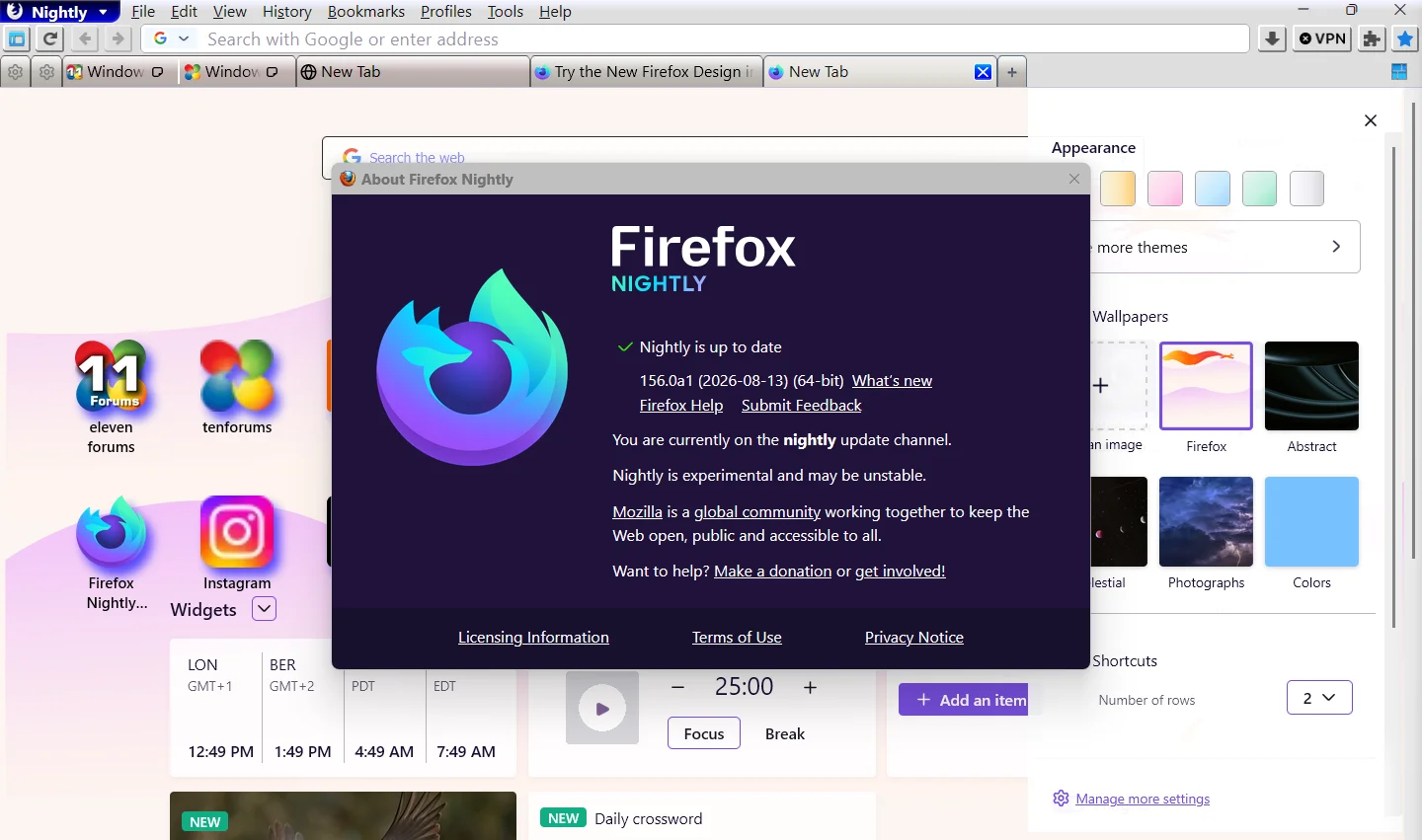The height and width of the screenshot is (840, 1422).
Task: Click the Add an item button
Action: pyautogui.click(x=964, y=700)
